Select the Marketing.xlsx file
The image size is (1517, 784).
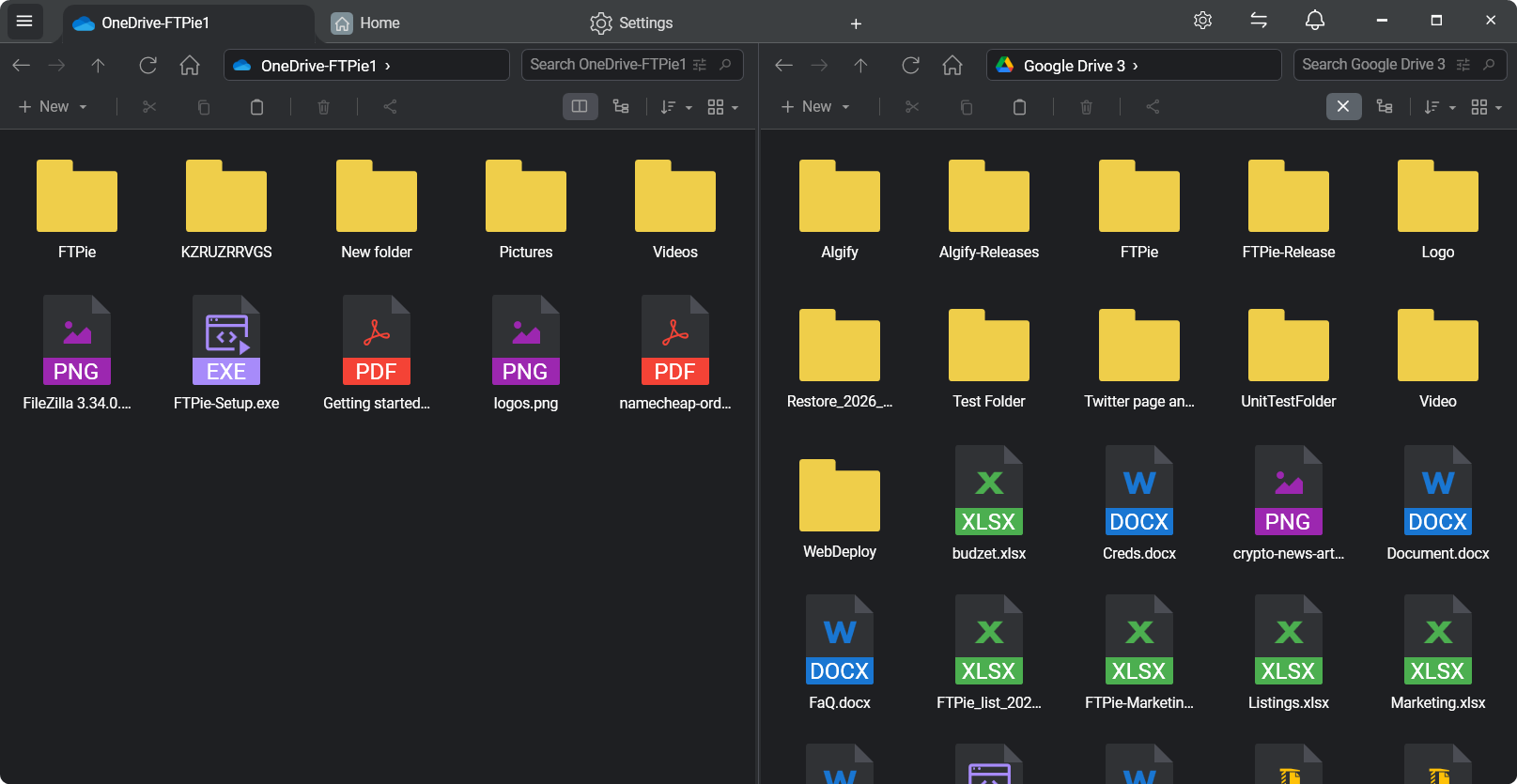pos(1438,653)
